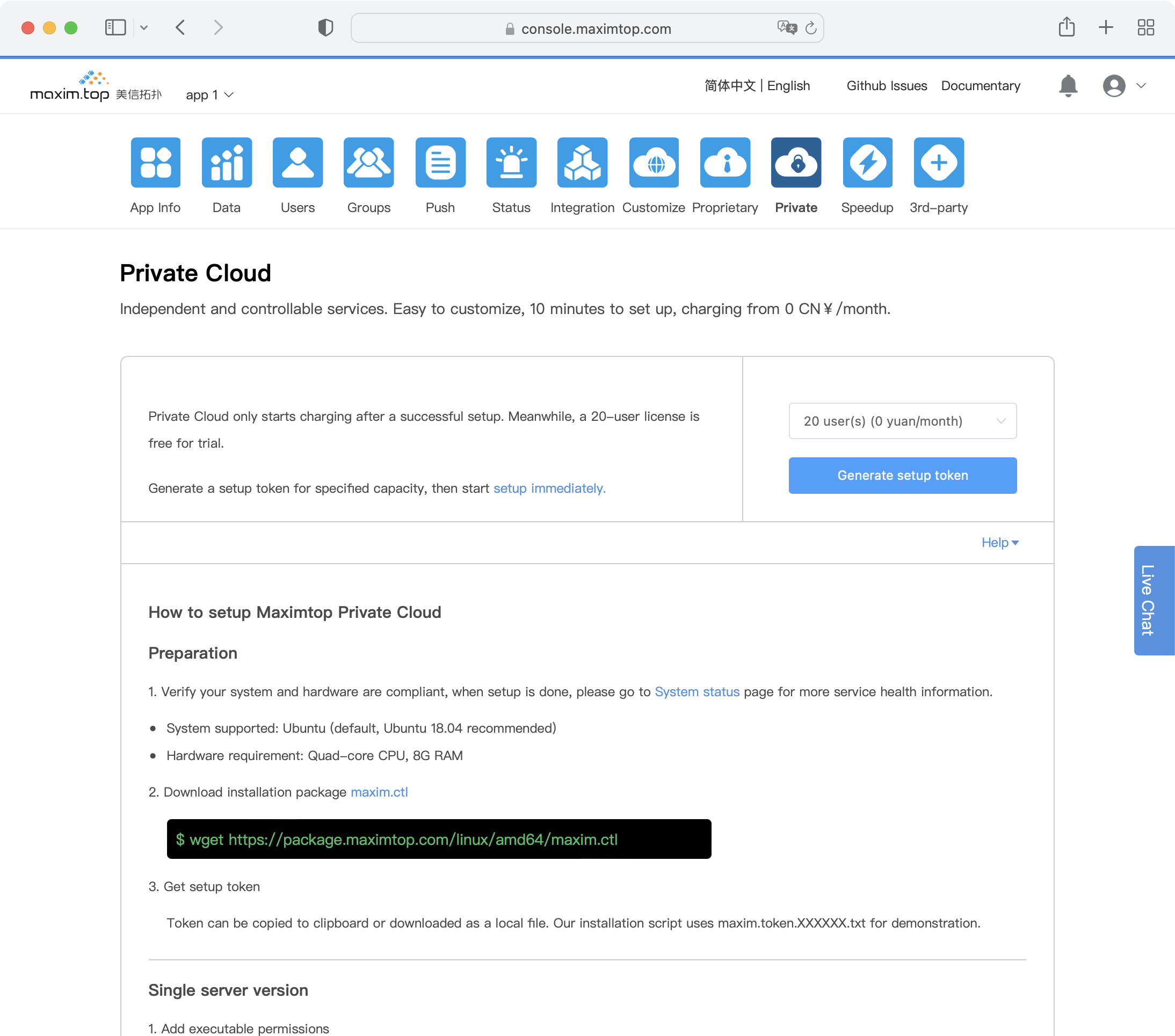The image size is (1175, 1036).
Task: Open Documentary link in header
Action: click(x=981, y=85)
